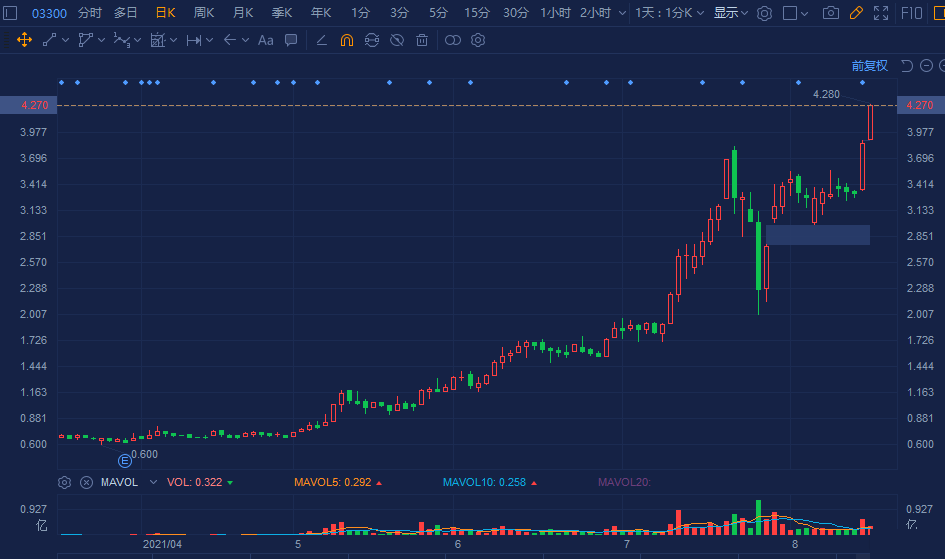The image size is (945, 559).
Task: Select the range ruler tool
Action: pos(193,40)
